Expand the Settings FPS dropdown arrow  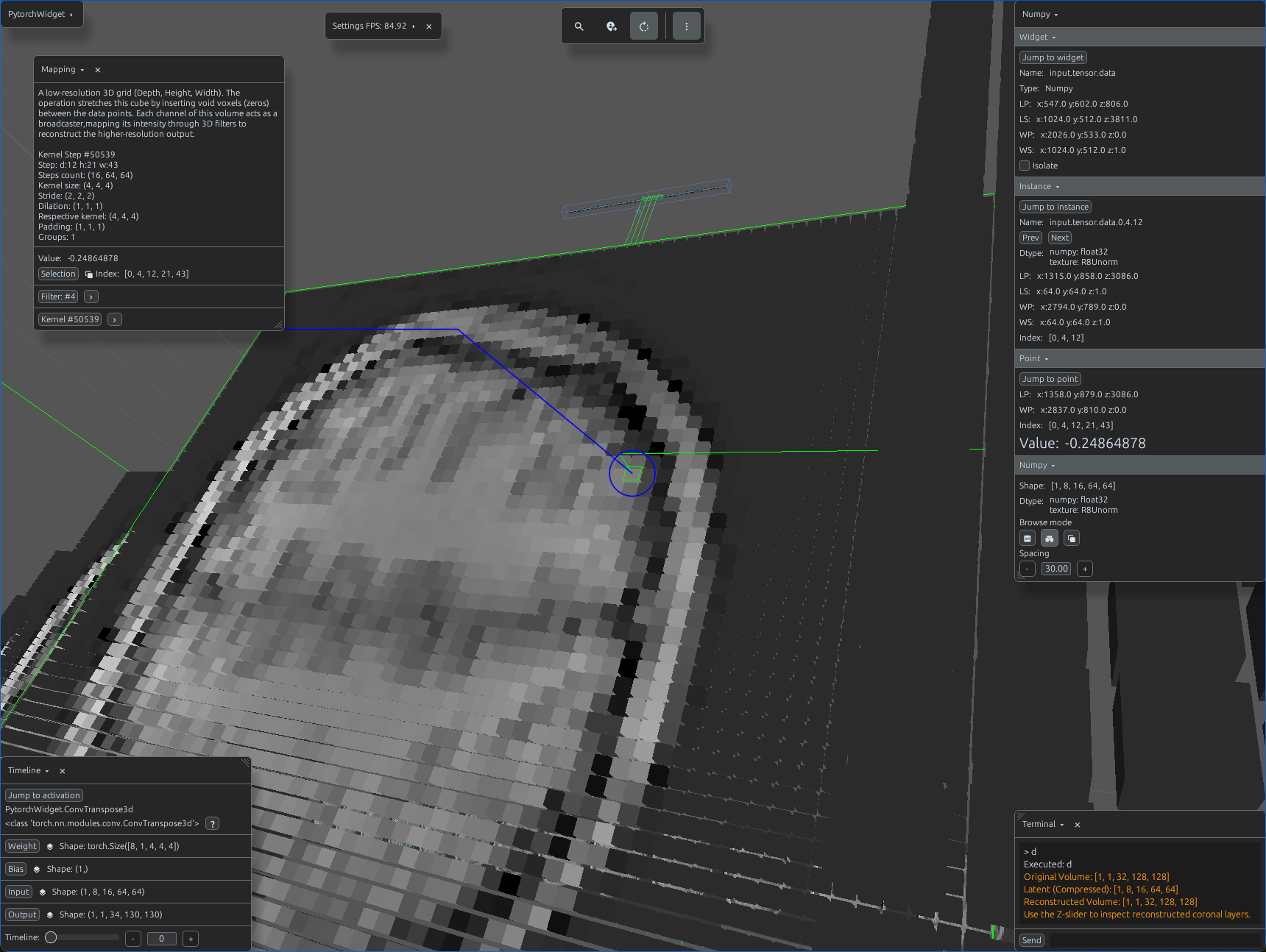[414, 26]
